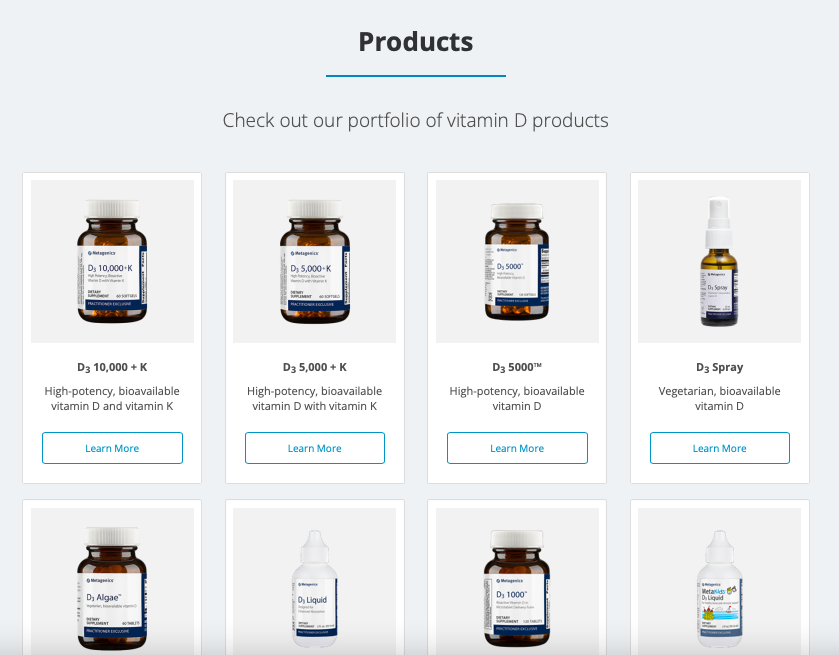The width and height of the screenshot is (839, 655).
Task: Click the Products section heading
Action: pyautogui.click(x=416, y=42)
